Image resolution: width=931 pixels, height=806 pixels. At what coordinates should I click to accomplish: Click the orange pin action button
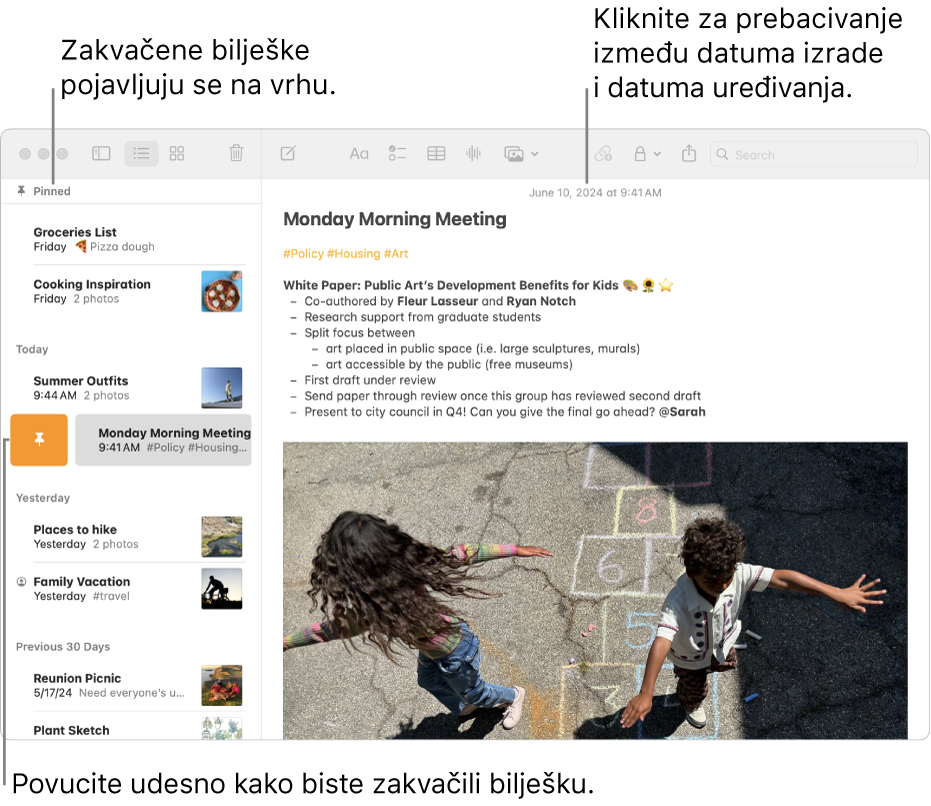point(39,440)
